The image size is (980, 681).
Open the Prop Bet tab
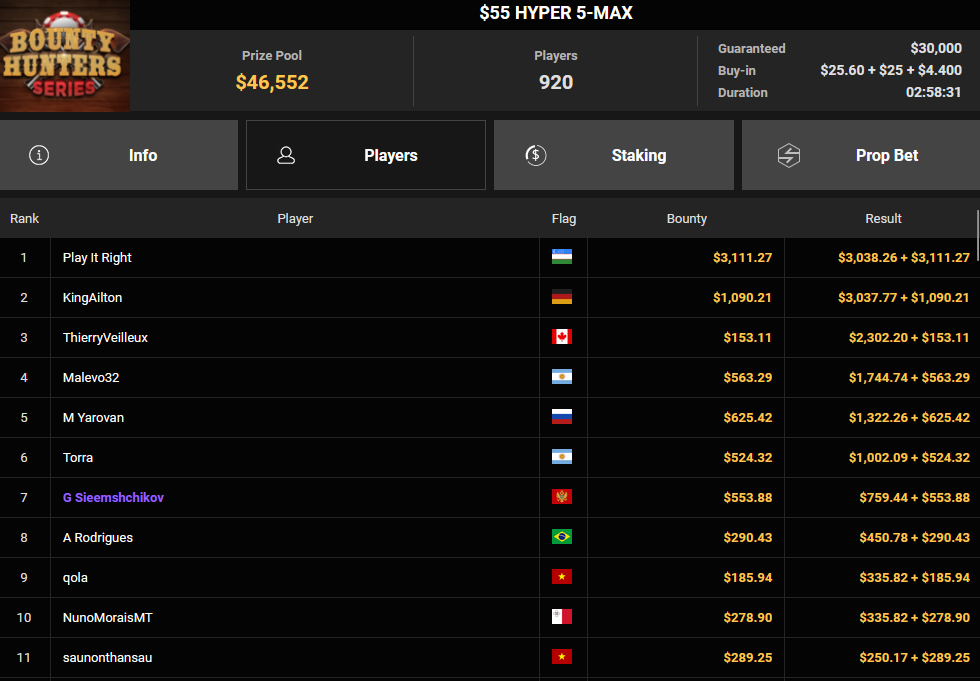(x=860, y=155)
